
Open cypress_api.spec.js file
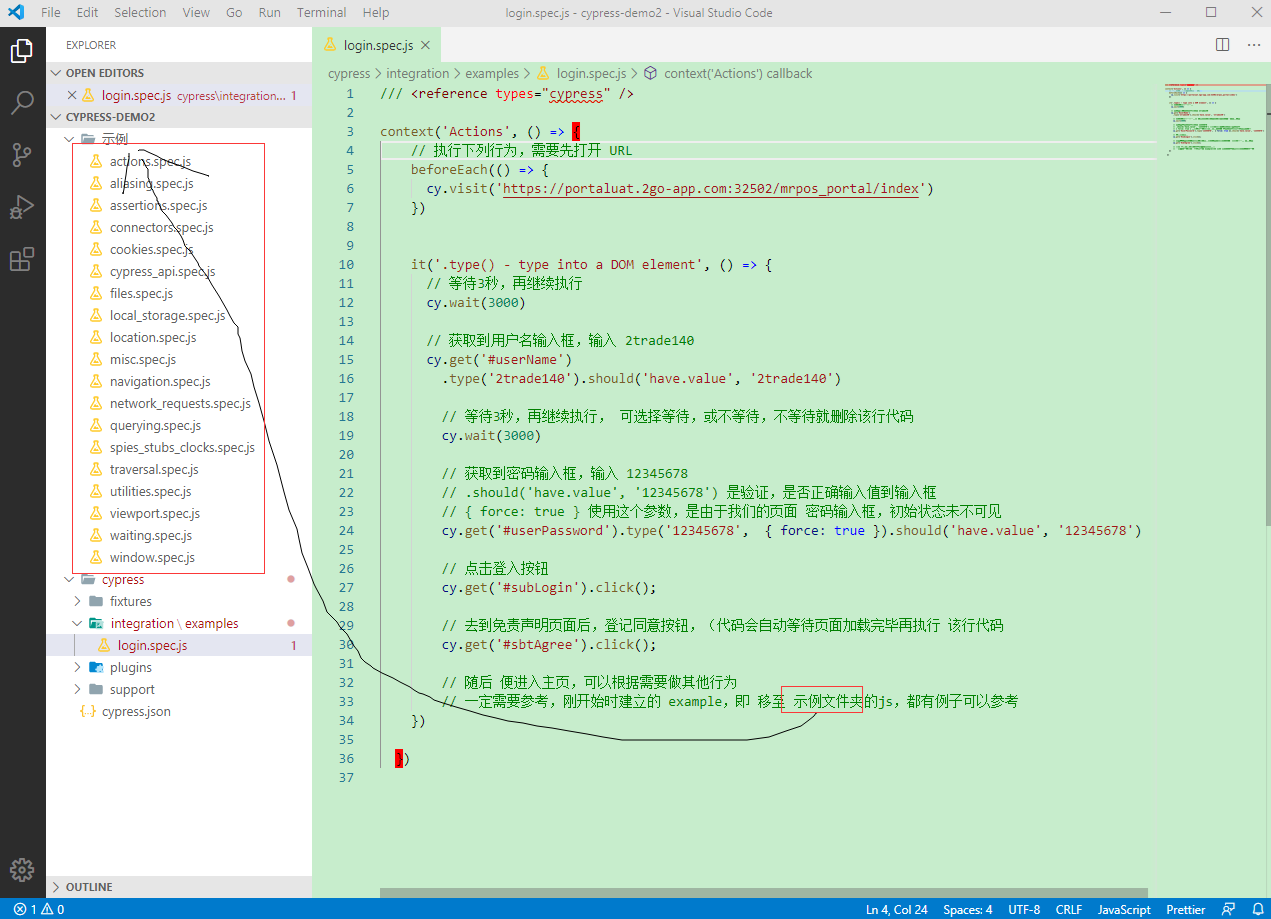pyautogui.click(x=162, y=271)
